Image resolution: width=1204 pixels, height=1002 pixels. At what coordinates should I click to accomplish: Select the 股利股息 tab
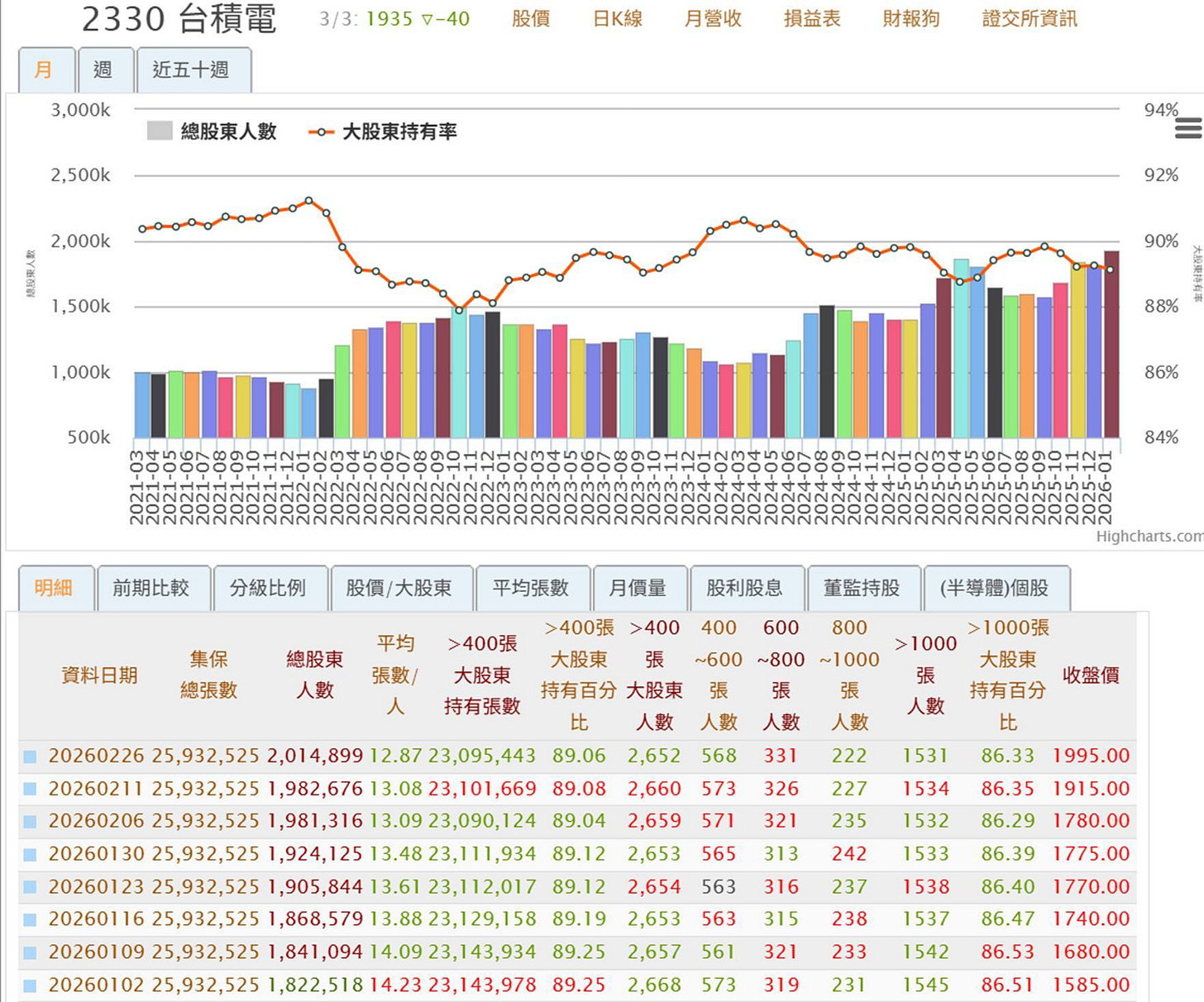[x=747, y=588]
